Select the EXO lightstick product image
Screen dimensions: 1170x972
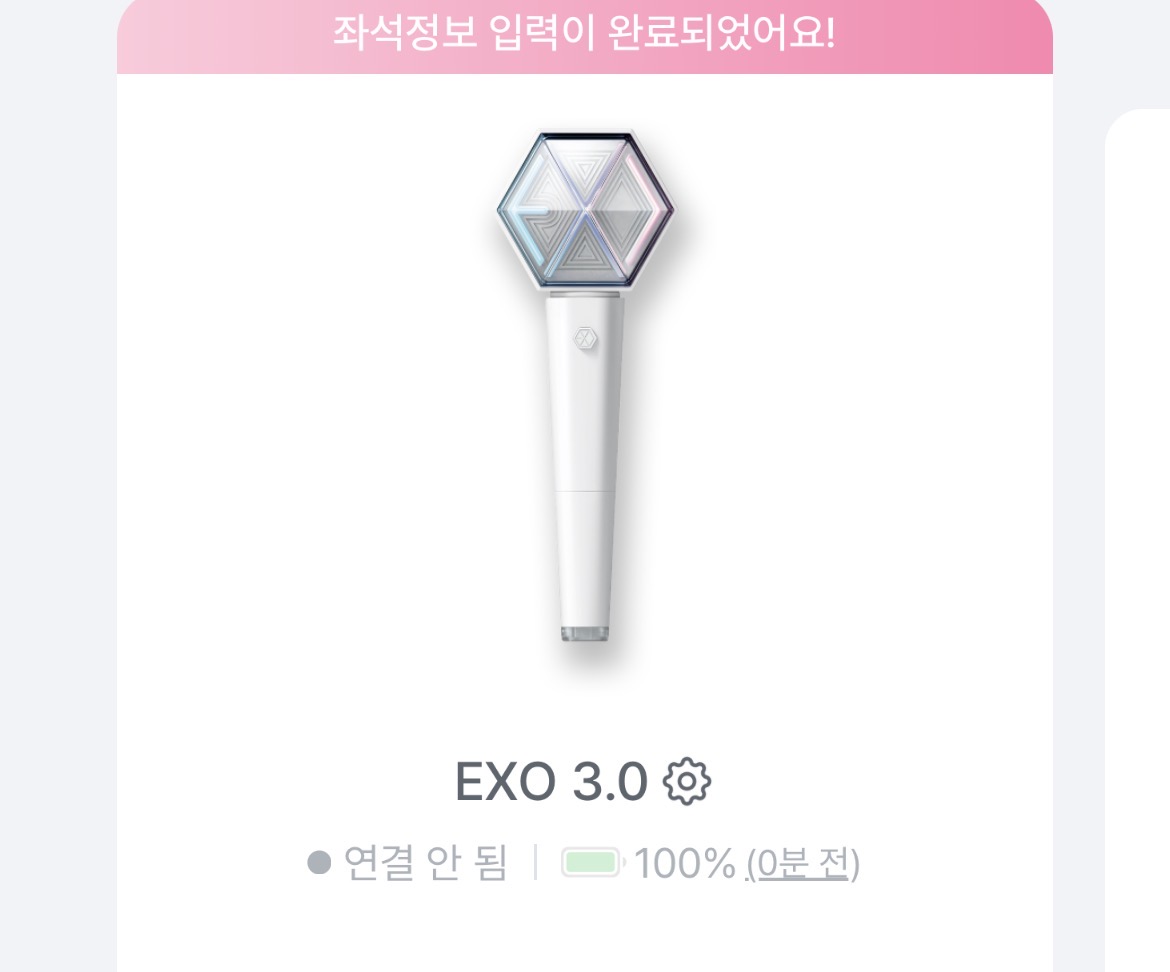click(x=586, y=386)
